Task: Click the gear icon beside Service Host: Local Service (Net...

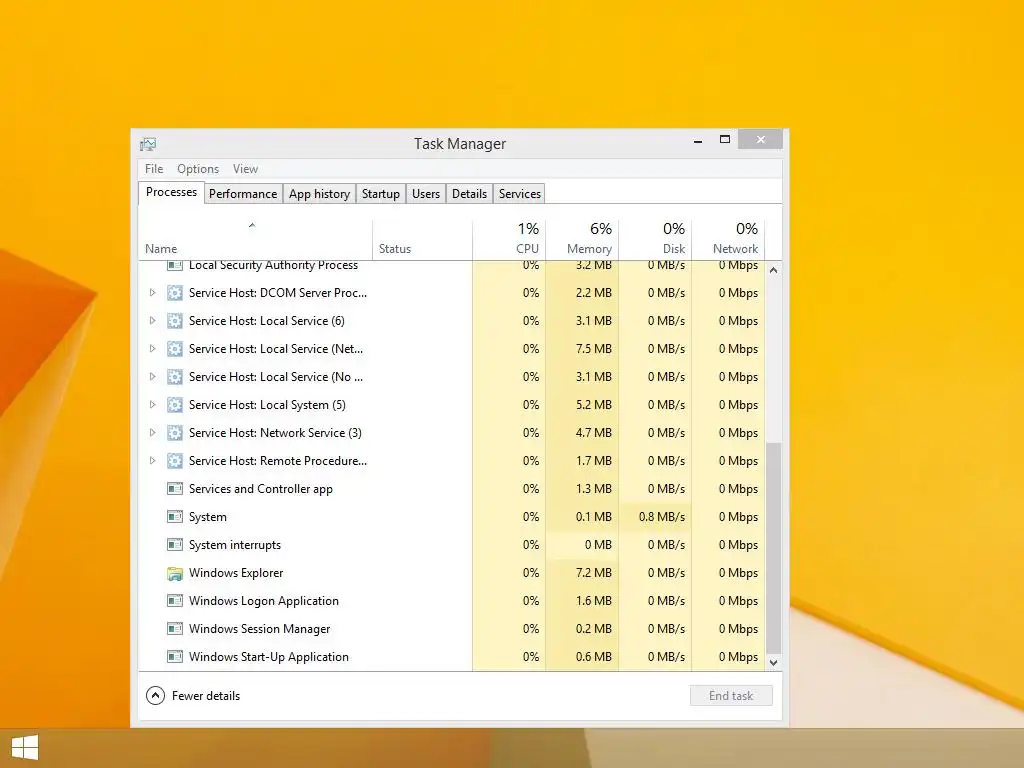Action: coord(174,349)
